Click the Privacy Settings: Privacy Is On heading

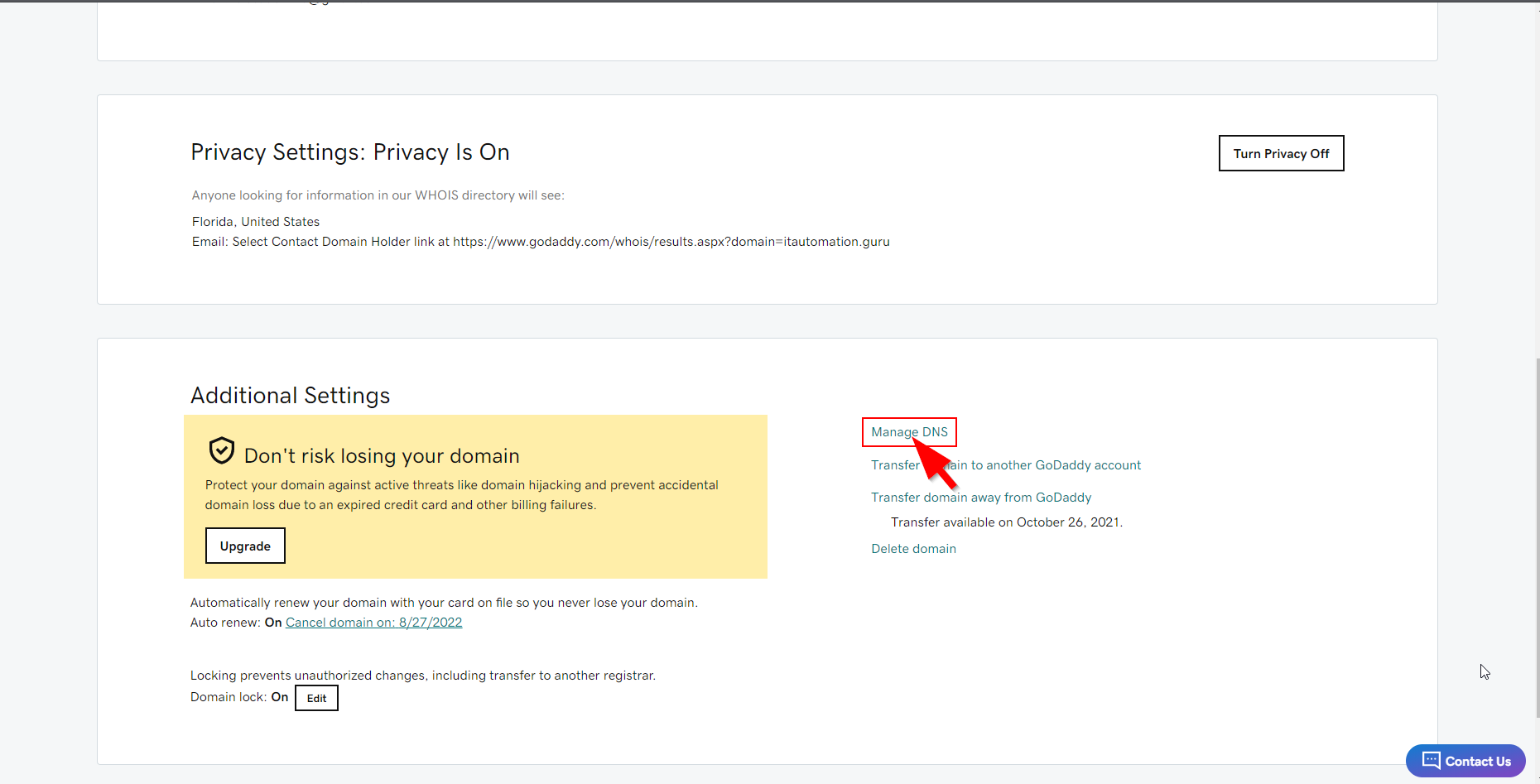350,152
